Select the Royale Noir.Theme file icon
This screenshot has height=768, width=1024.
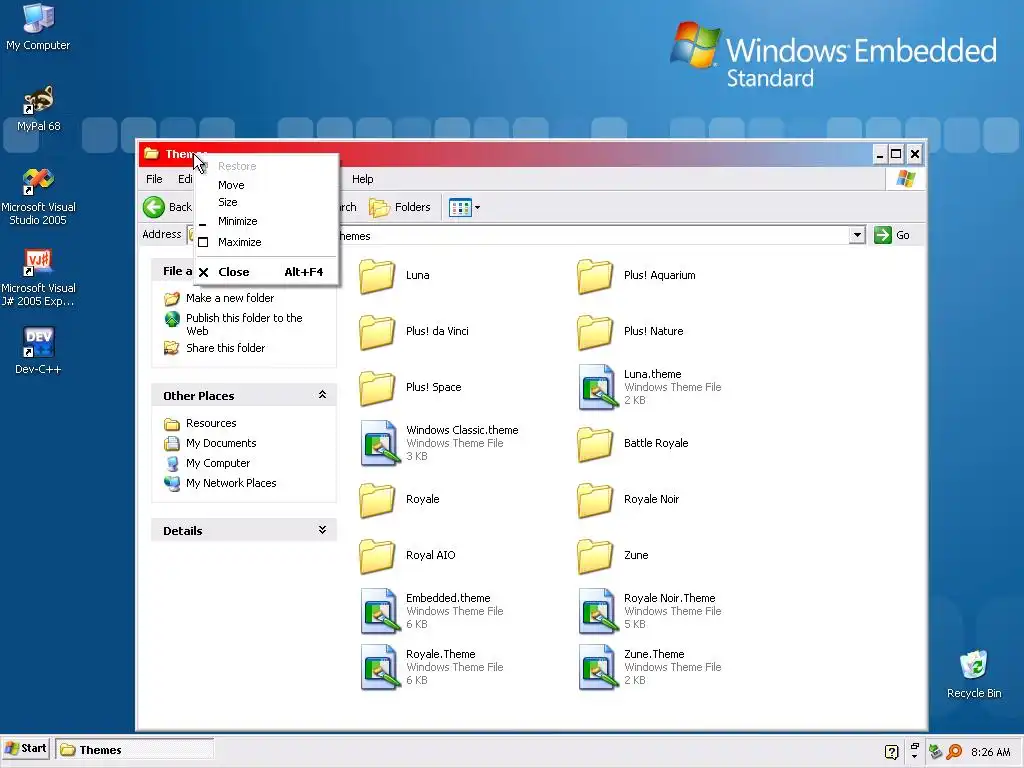598,611
